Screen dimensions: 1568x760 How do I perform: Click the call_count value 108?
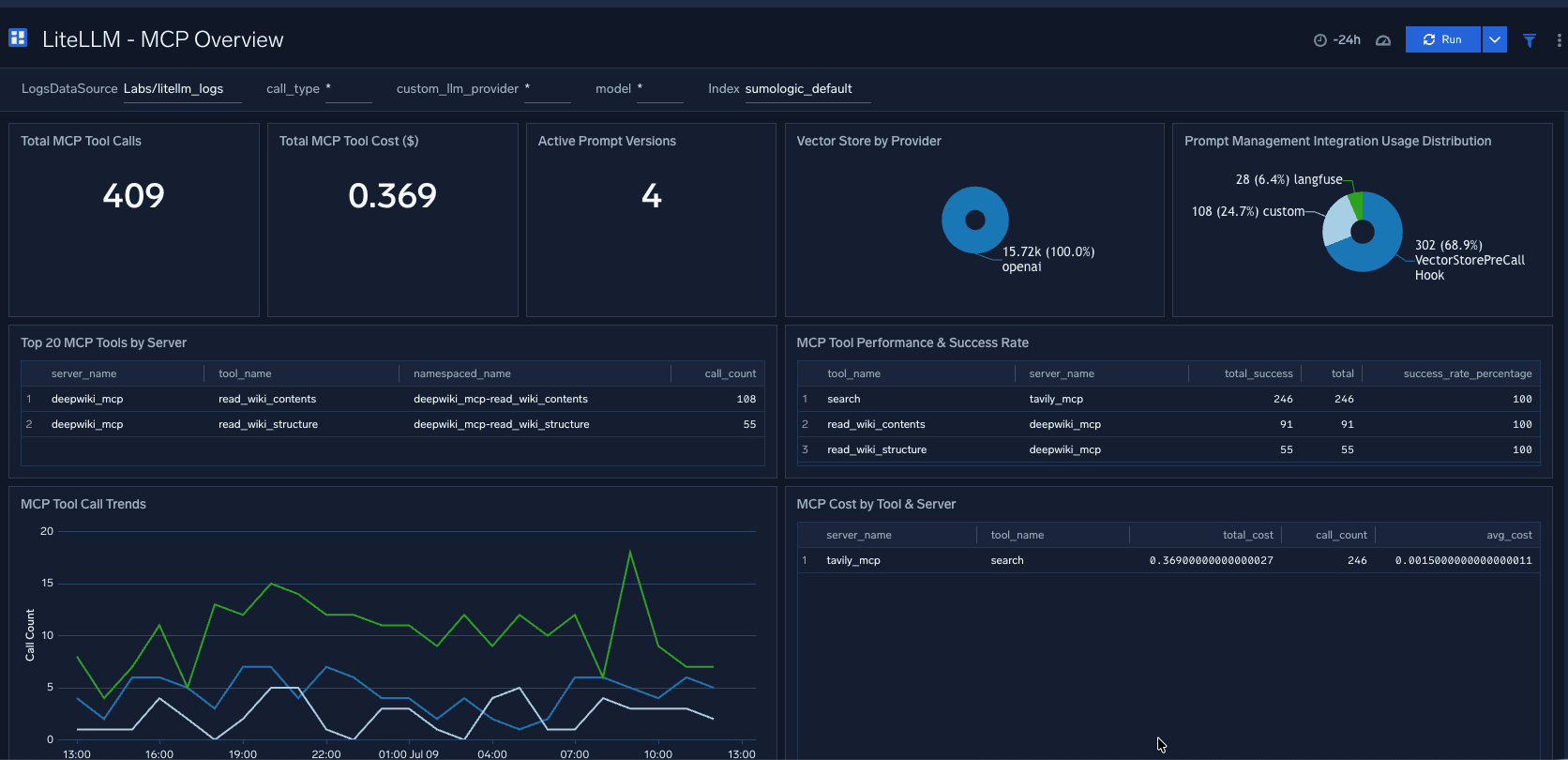(746, 399)
